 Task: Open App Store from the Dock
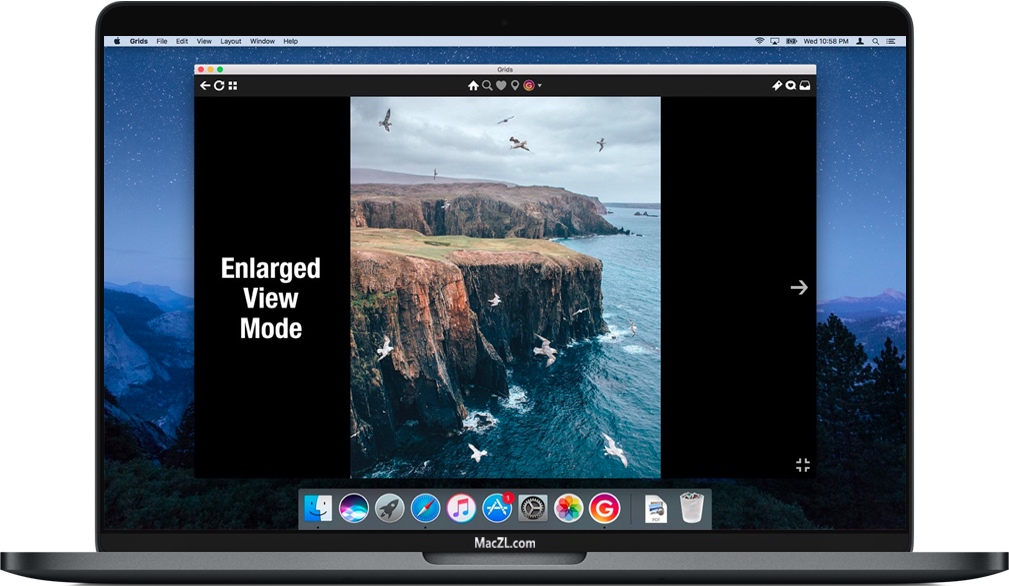point(497,508)
